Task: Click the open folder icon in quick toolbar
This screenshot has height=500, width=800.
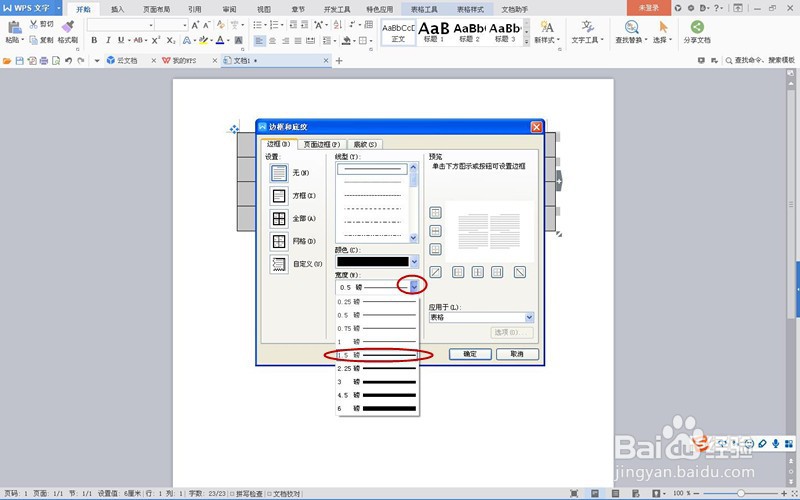Action: (x=7, y=61)
